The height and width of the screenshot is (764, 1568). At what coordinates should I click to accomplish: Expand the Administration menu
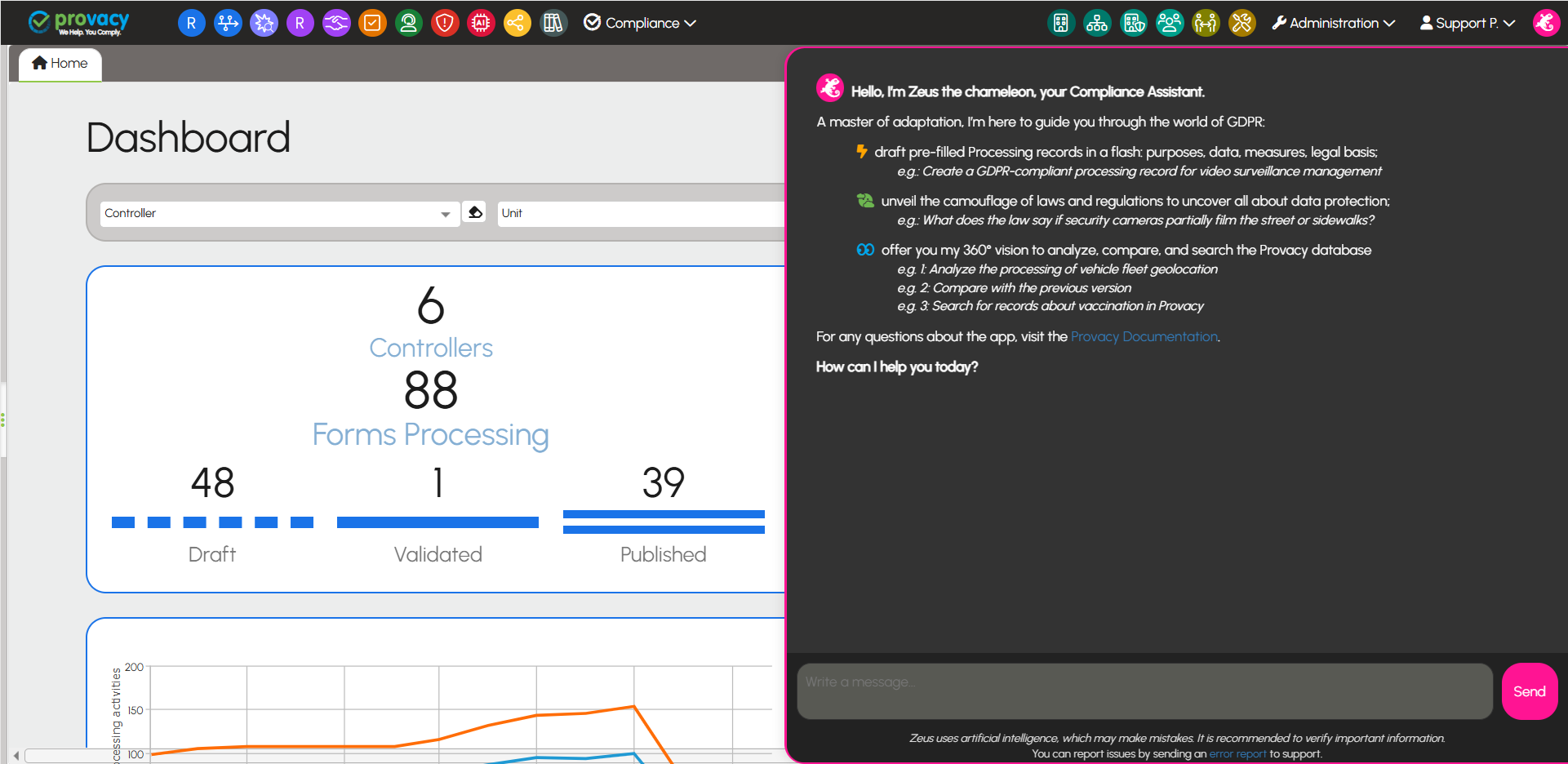tap(1334, 23)
